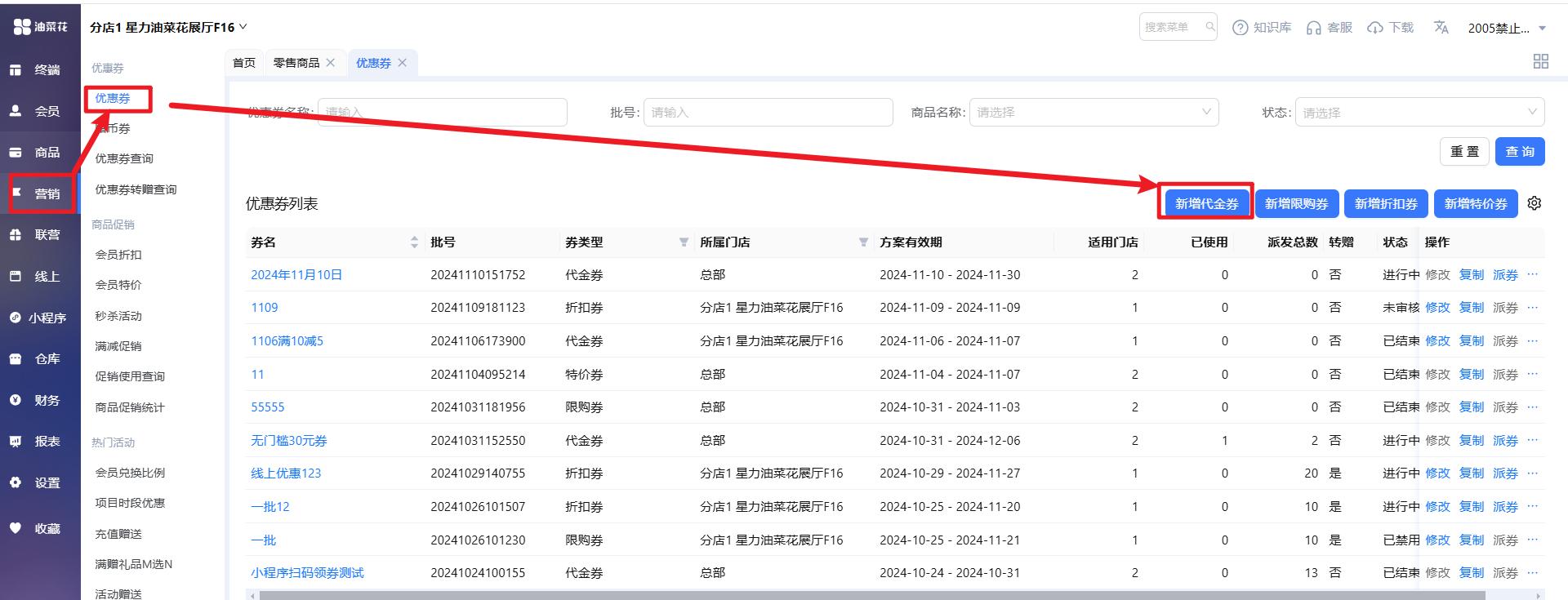1568x600 pixels.
Task: Switch to the 零售商品 tab
Action: tap(296, 63)
